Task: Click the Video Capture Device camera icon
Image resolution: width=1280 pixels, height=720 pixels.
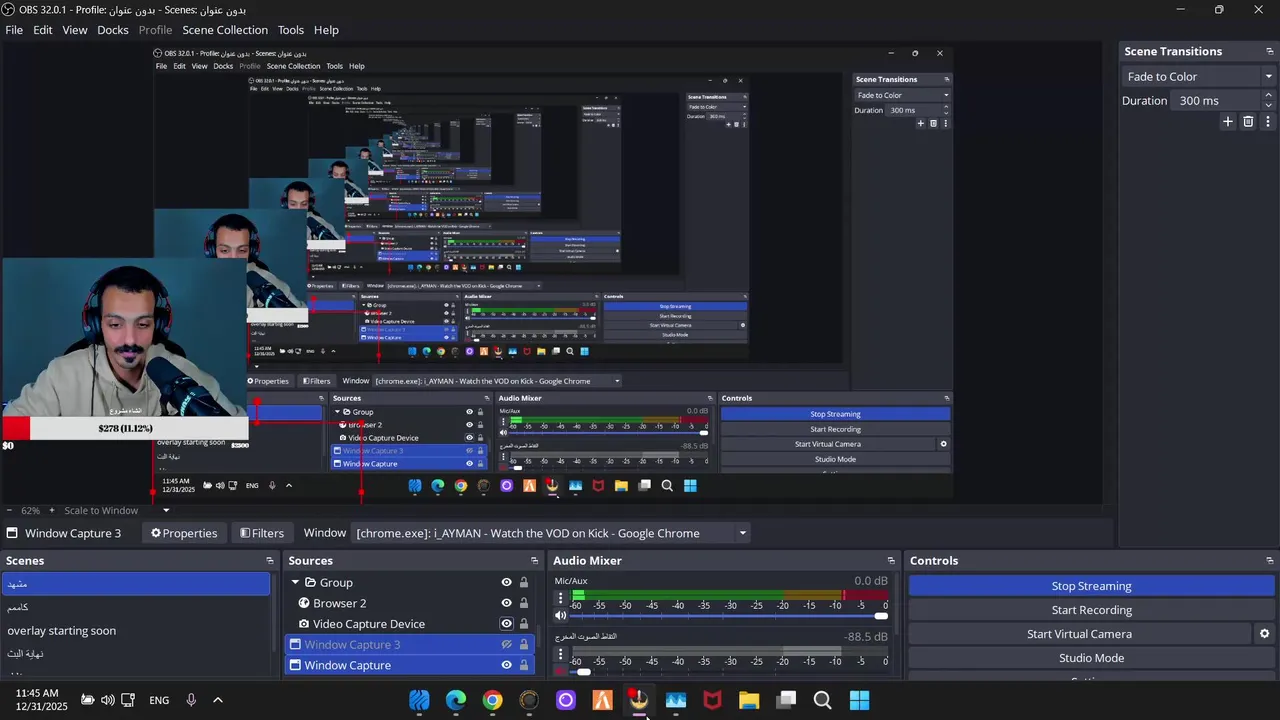Action: click(x=304, y=624)
